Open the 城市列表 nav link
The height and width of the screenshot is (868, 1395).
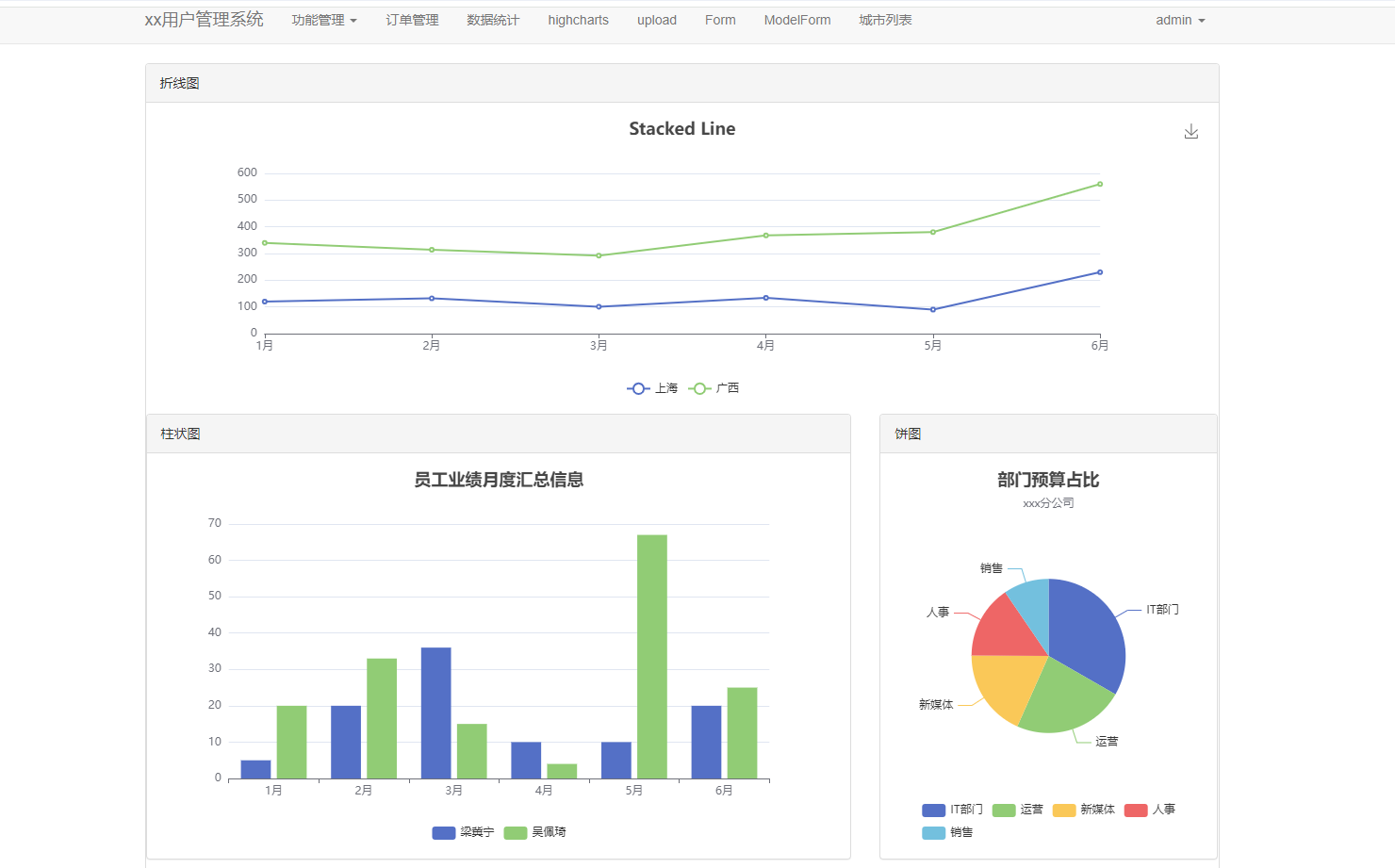point(885,20)
